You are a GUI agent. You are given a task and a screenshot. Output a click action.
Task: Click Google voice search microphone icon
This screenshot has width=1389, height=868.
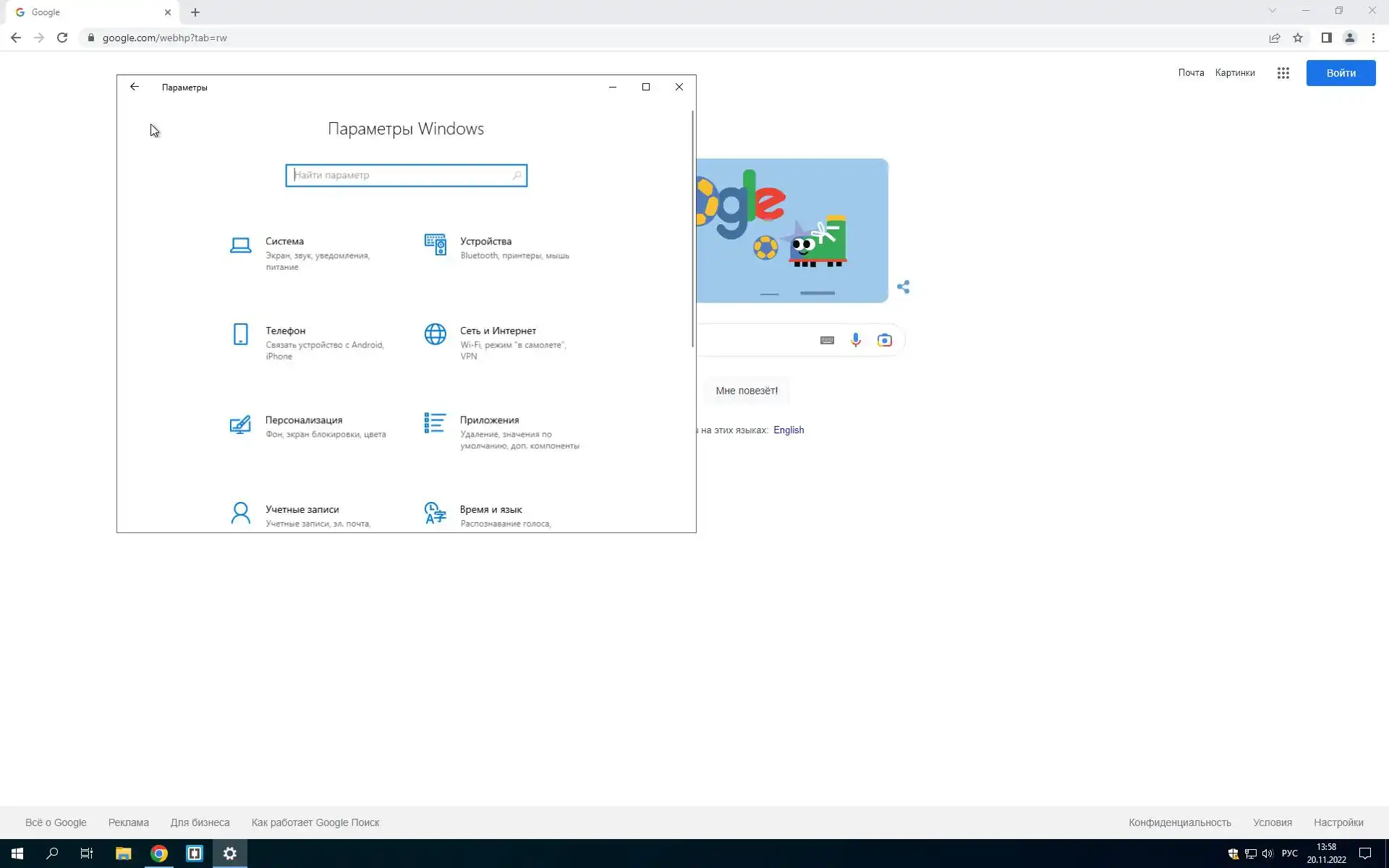pos(856,340)
